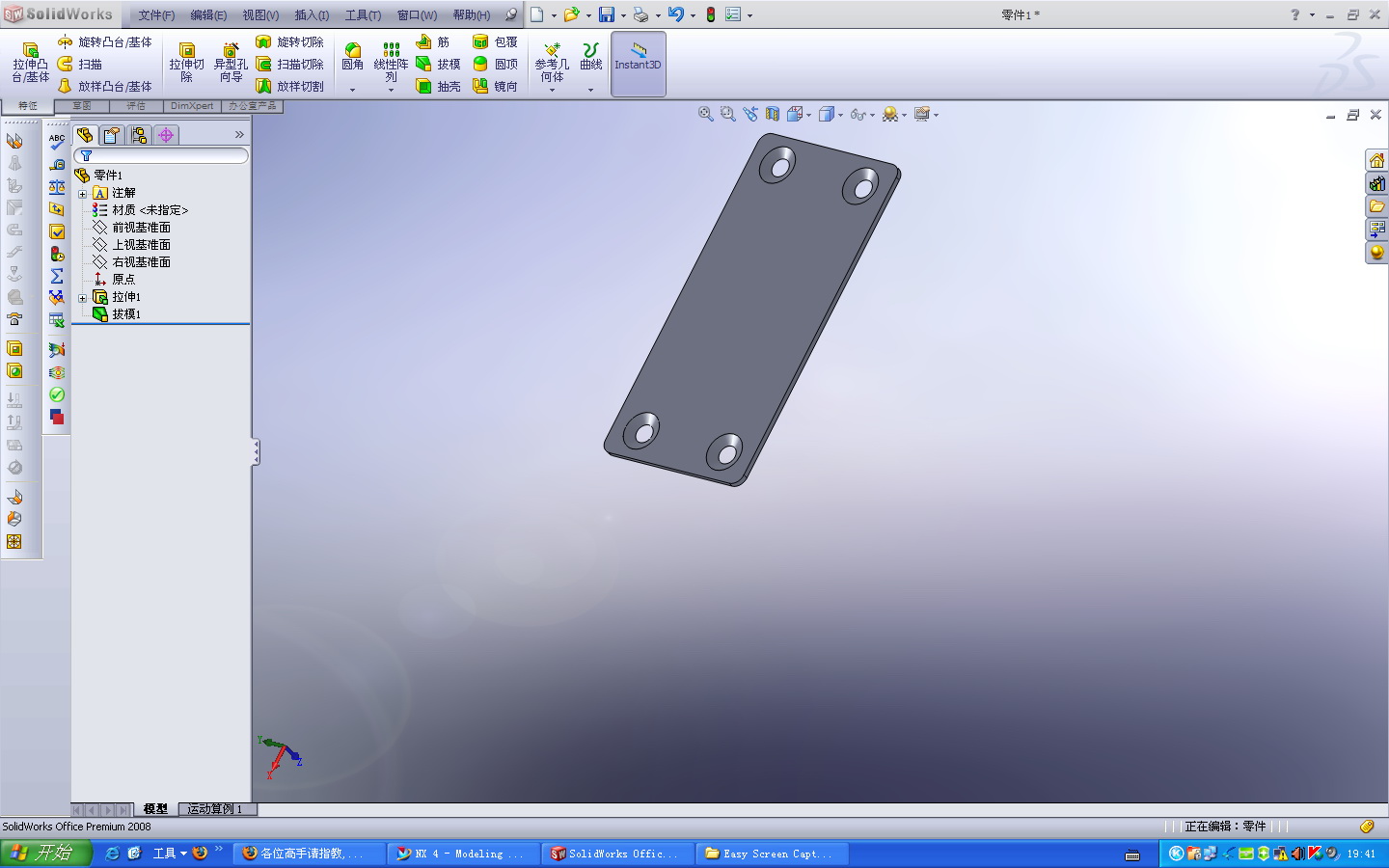Open the dropdown arrow under 圆角
This screenshot has height=868, width=1389.
(x=352, y=90)
